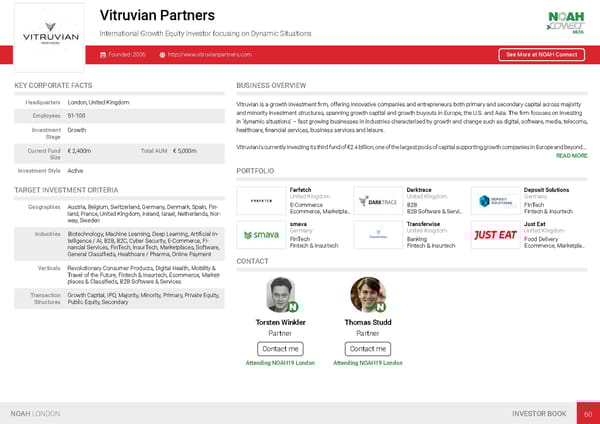
Task: Expand the overview with READ MORE
Action: click(x=571, y=156)
